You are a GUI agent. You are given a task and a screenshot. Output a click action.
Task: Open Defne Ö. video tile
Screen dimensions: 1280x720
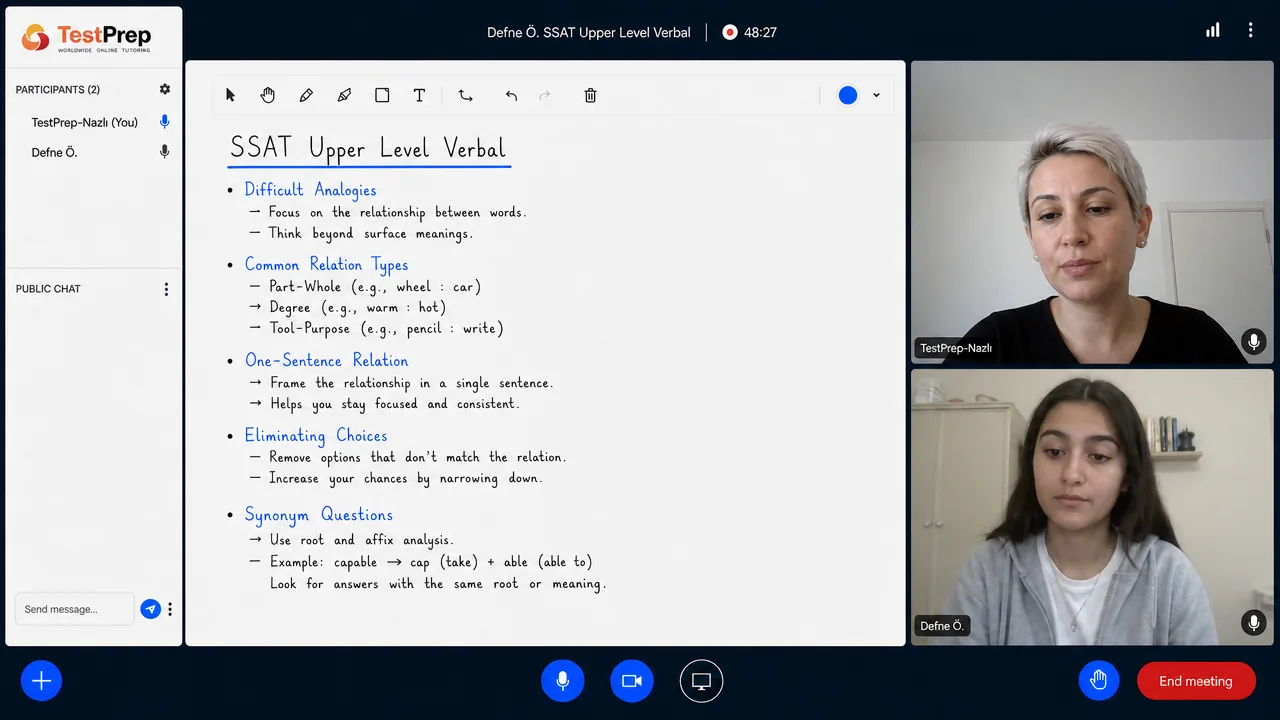click(x=1092, y=507)
